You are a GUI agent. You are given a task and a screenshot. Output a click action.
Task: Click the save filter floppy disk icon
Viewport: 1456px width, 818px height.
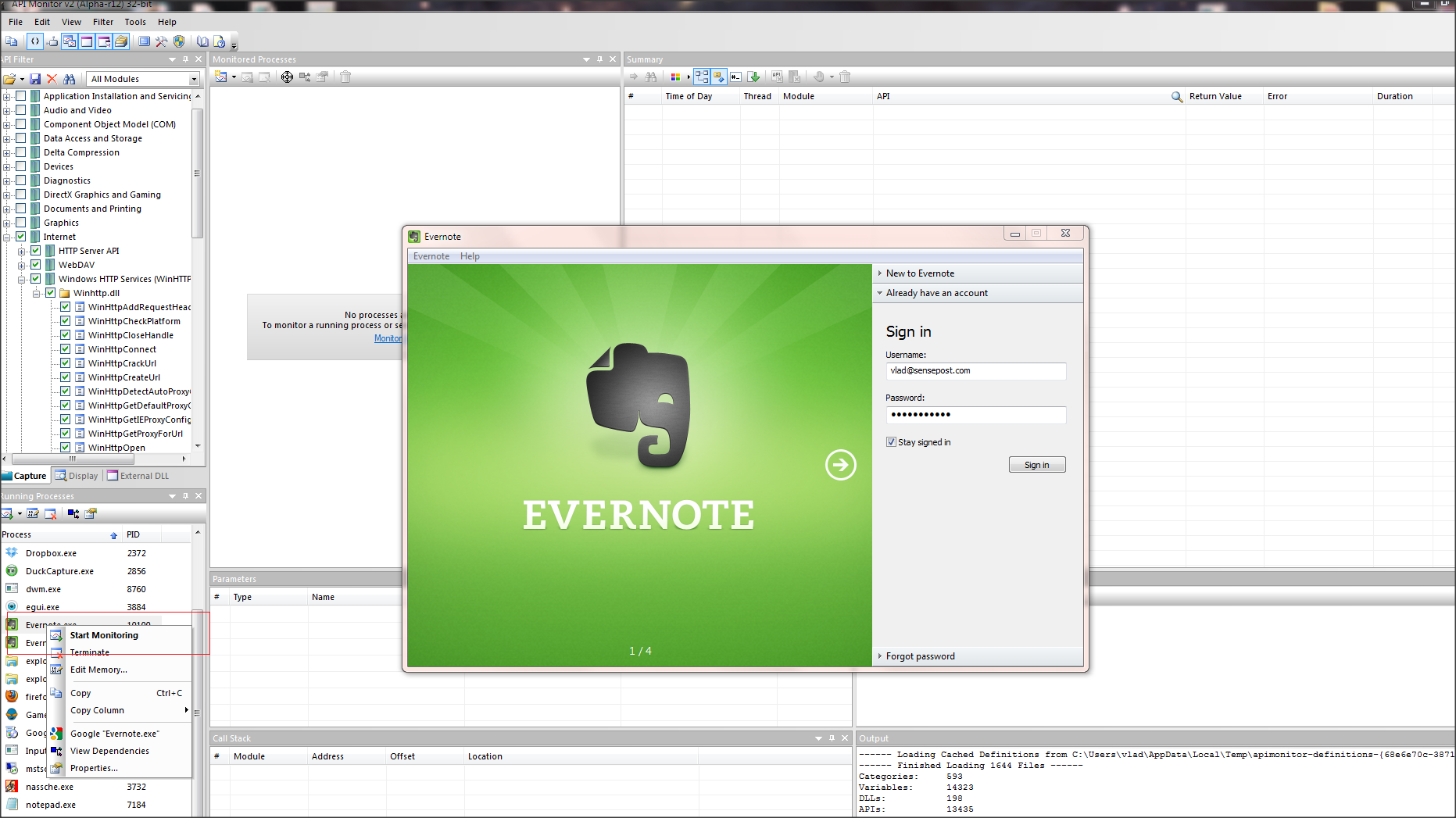pos(35,79)
